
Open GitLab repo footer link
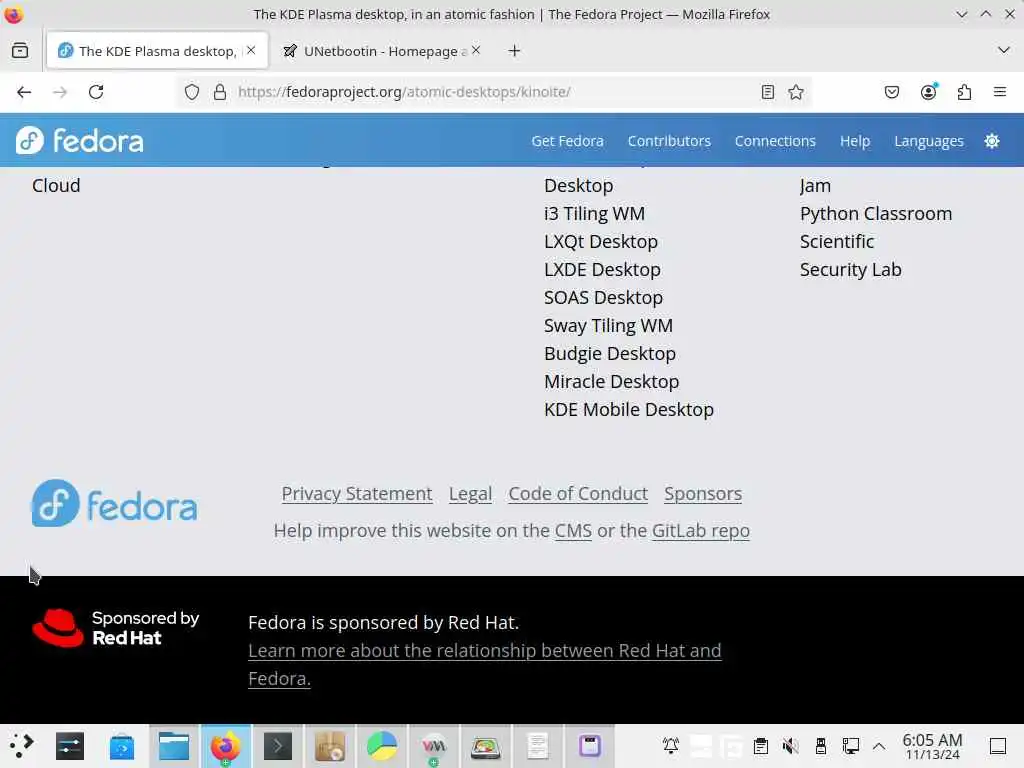click(x=701, y=531)
